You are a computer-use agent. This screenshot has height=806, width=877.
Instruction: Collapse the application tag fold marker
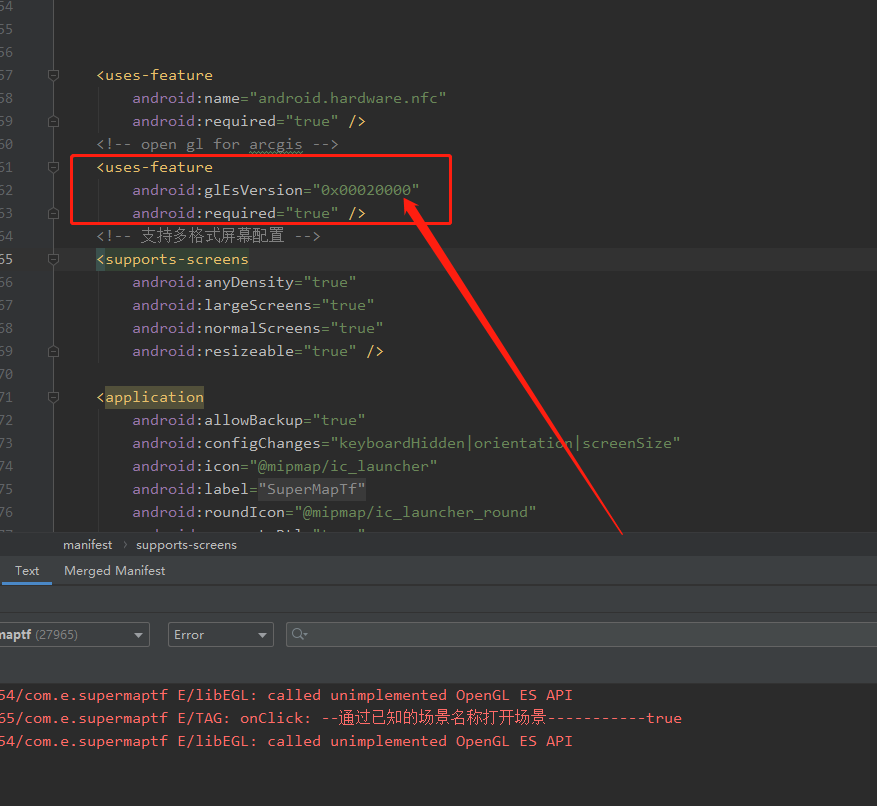click(x=54, y=397)
